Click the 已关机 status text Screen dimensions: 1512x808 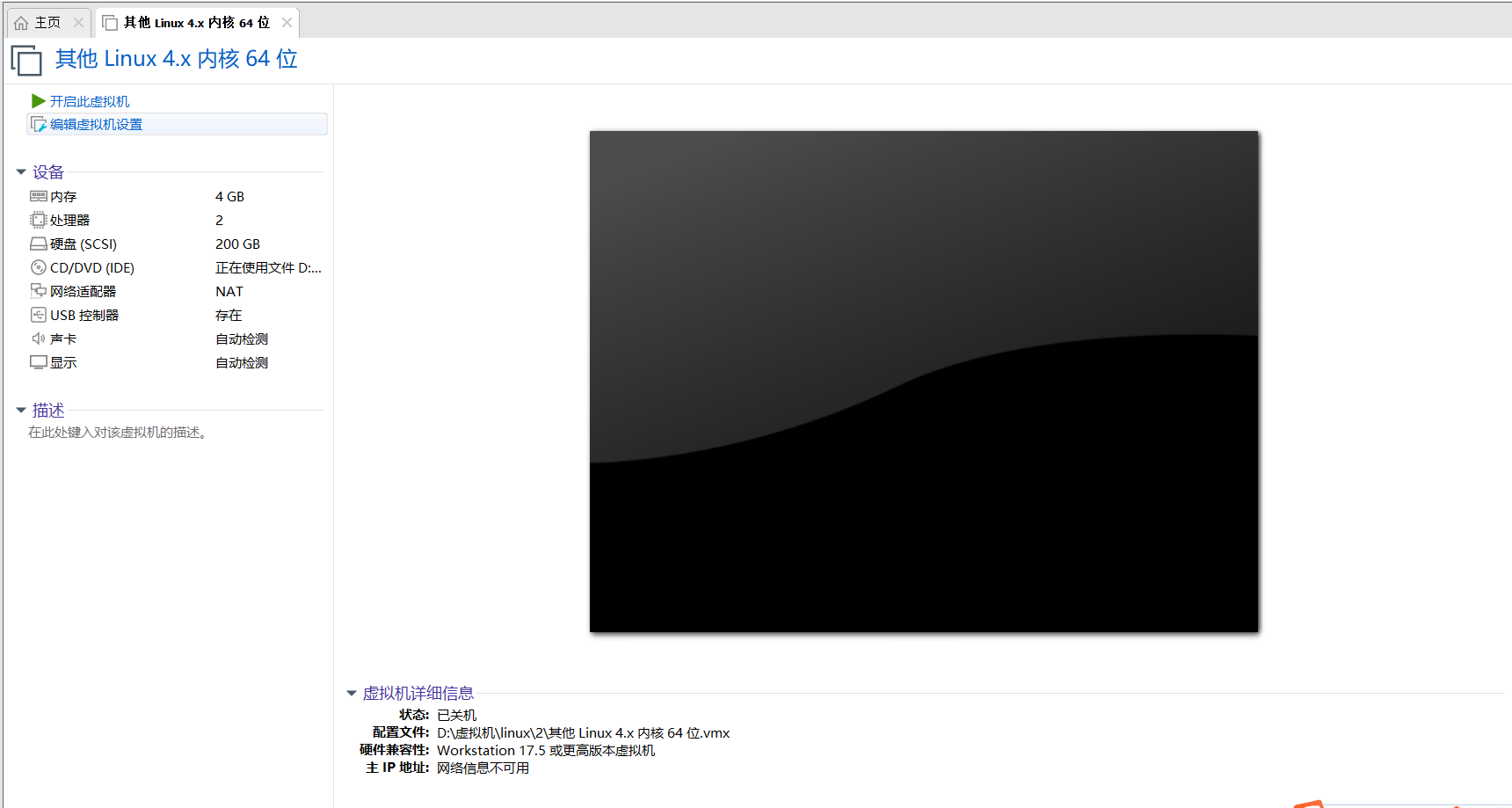click(x=456, y=716)
